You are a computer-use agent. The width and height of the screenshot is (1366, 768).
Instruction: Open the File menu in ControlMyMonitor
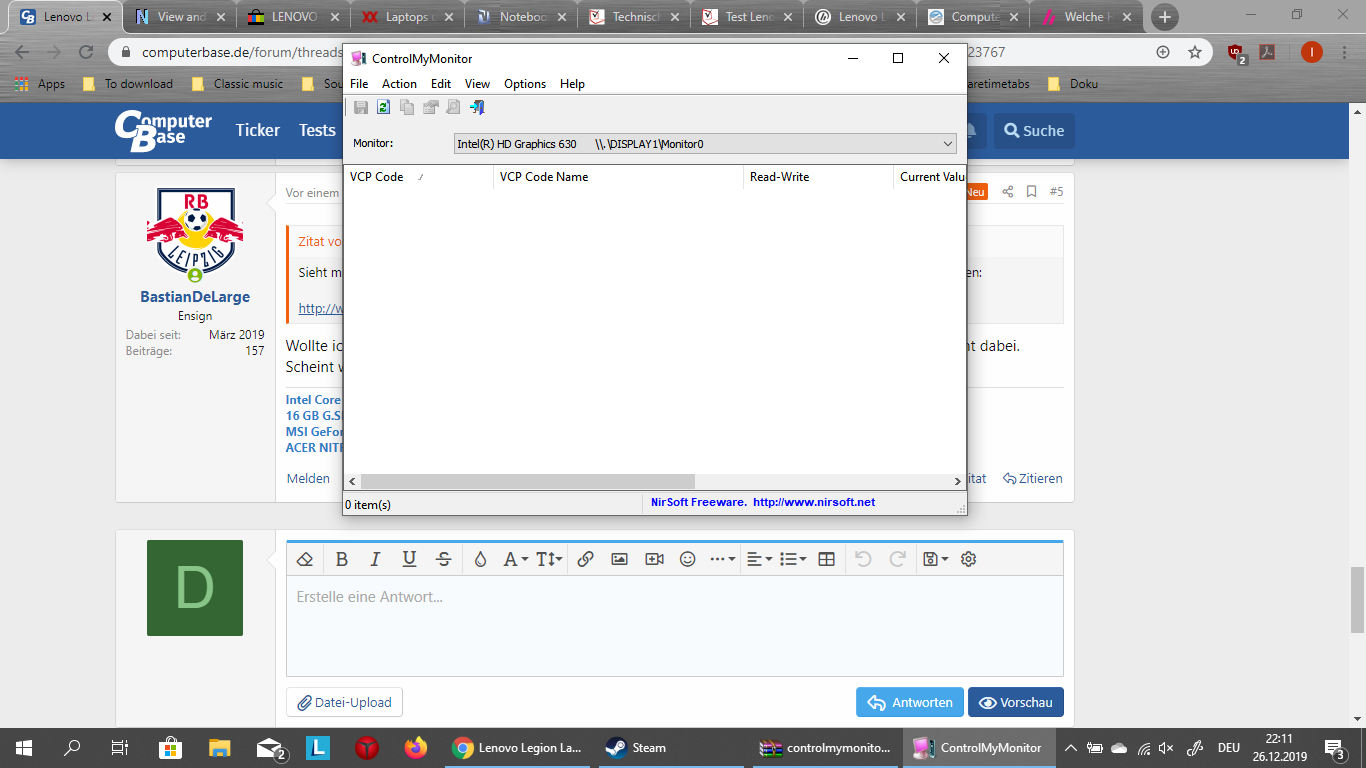click(359, 84)
